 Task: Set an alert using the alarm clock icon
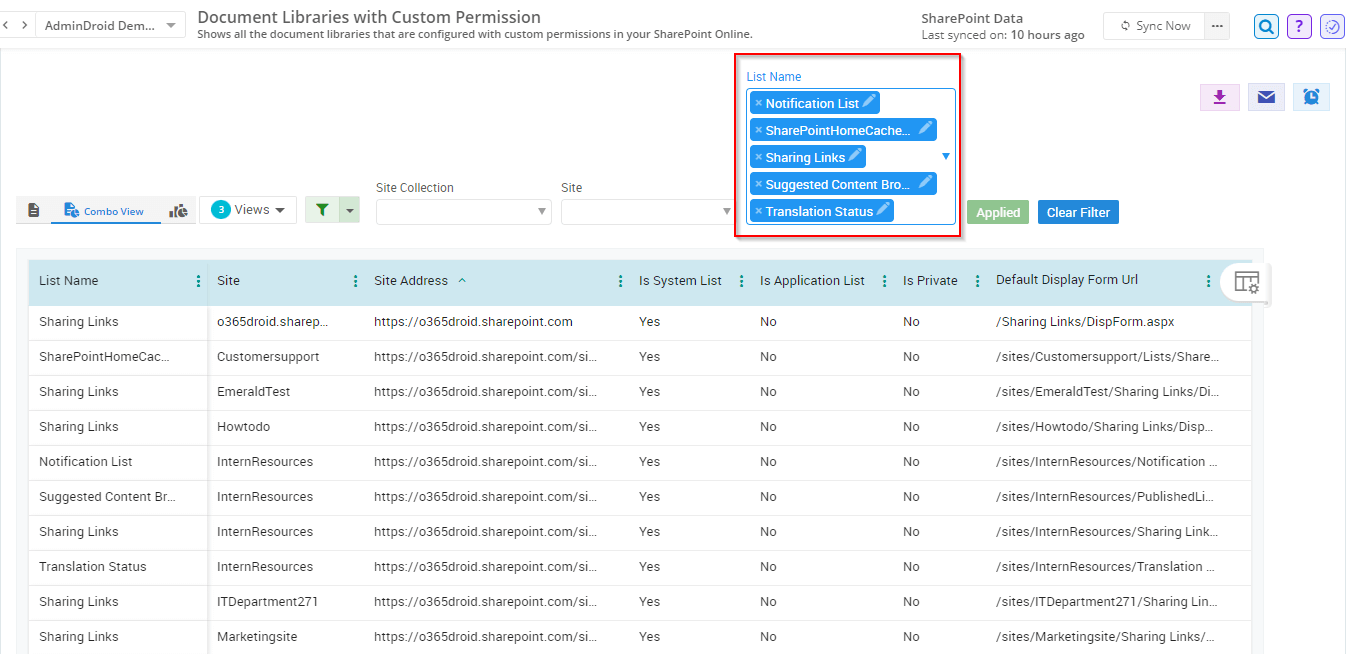(x=1311, y=97)
